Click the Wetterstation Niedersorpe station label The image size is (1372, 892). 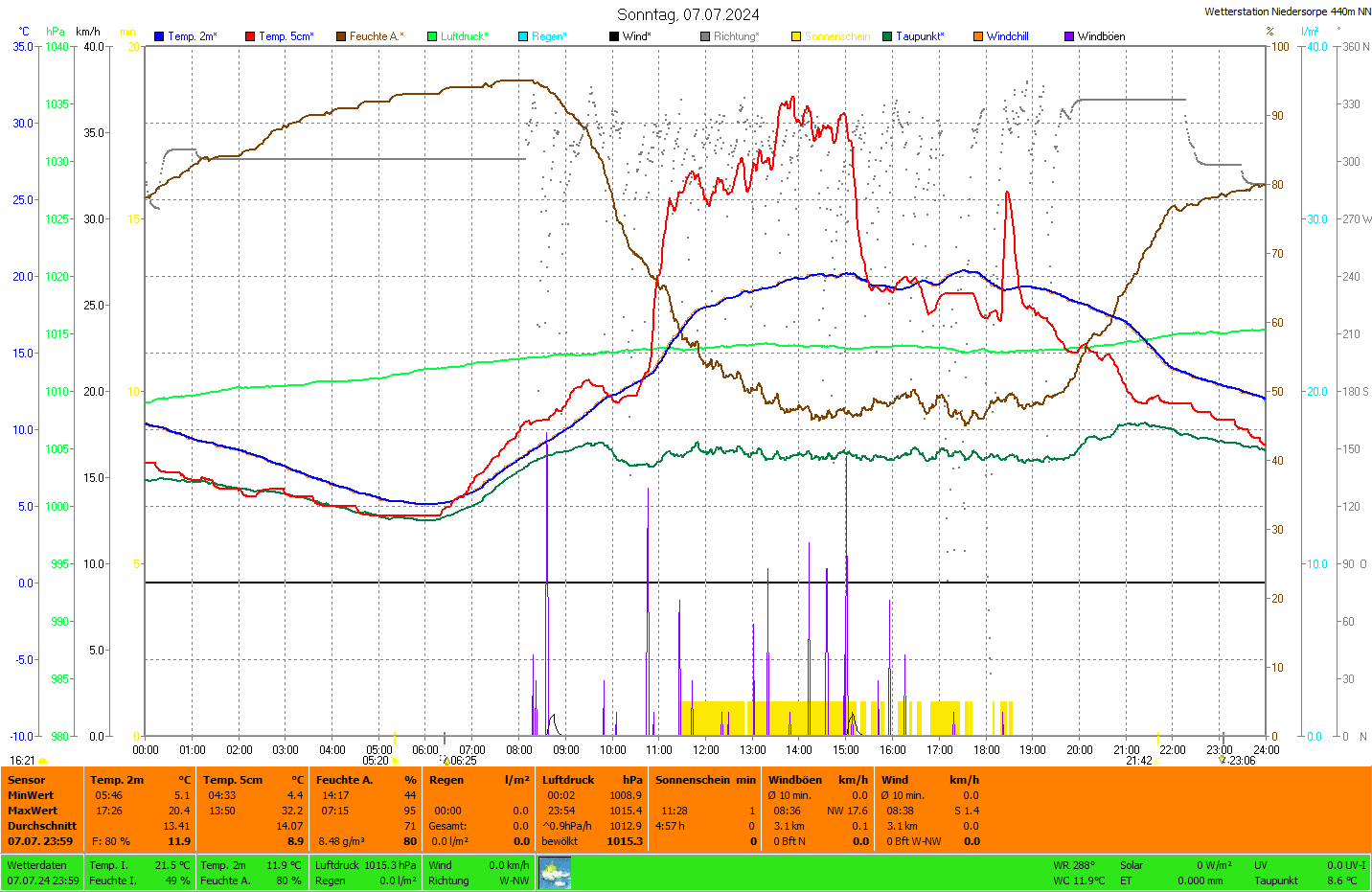(x=1287, y=11)
